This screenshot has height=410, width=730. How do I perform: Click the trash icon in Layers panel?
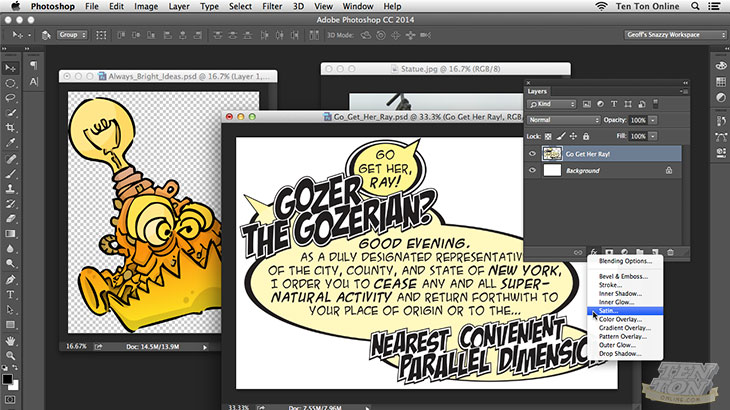pyautogui.click(x=671, y=252)
